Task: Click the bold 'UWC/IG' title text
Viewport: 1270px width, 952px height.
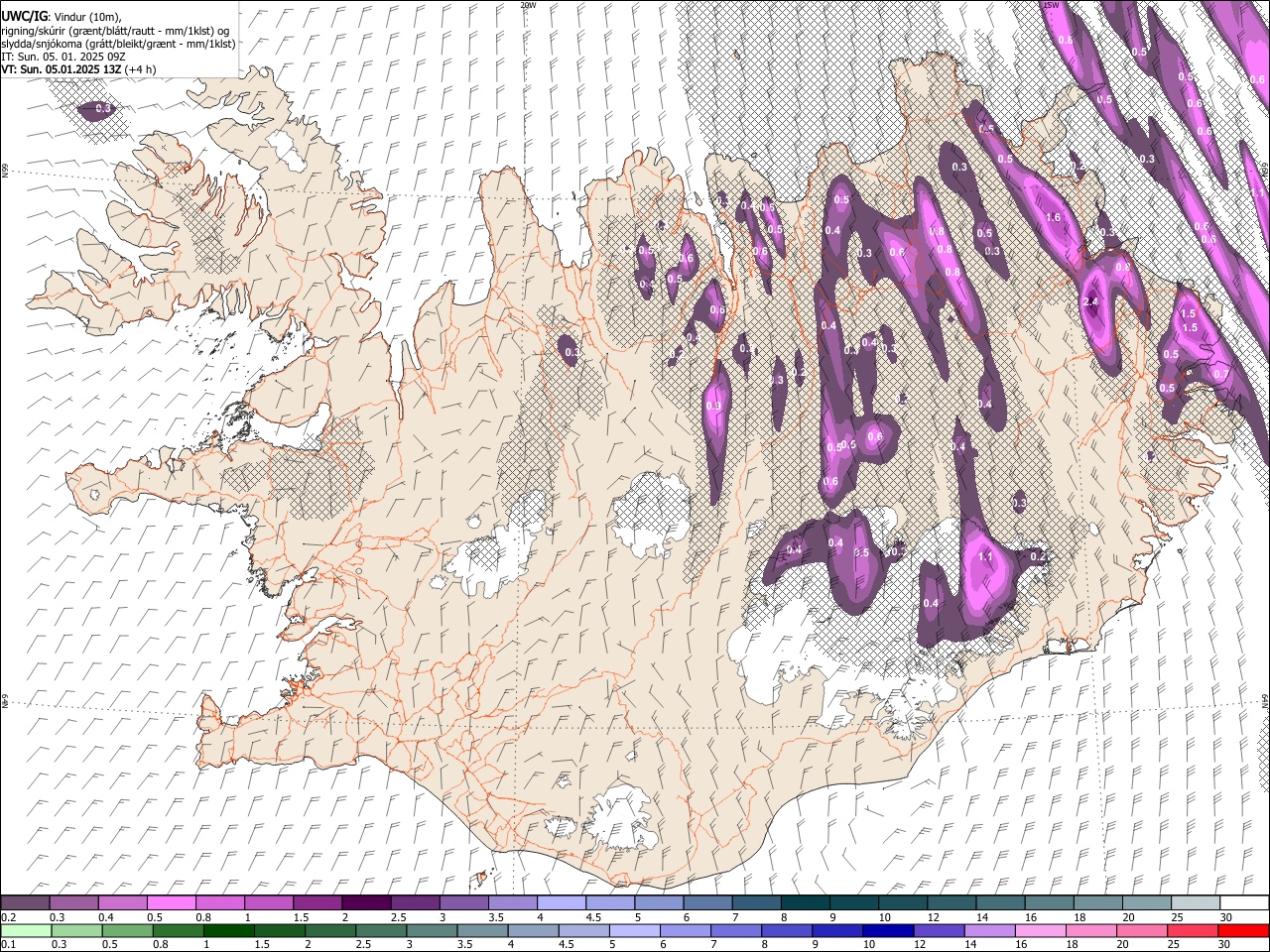Action: point(24,16)
